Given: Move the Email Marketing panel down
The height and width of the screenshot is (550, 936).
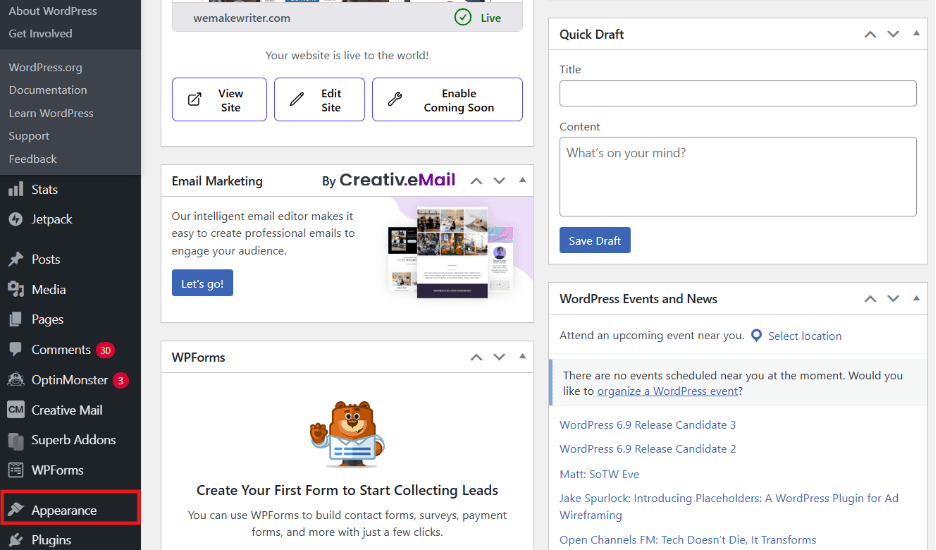Looking at the screenshot, I should [x=499, y=181].
